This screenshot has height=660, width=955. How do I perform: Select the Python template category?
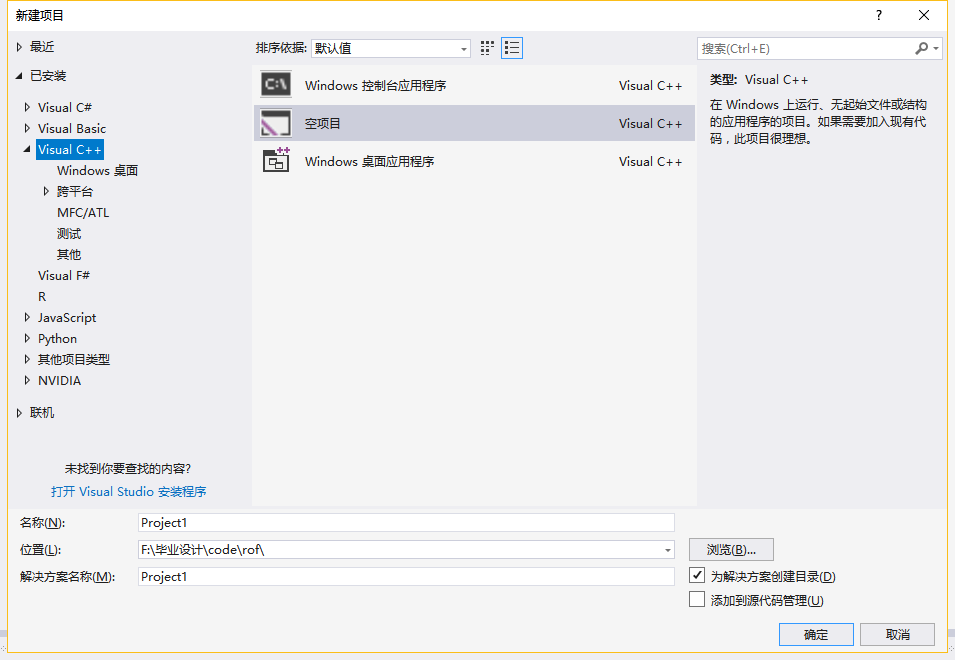(57, 338)
